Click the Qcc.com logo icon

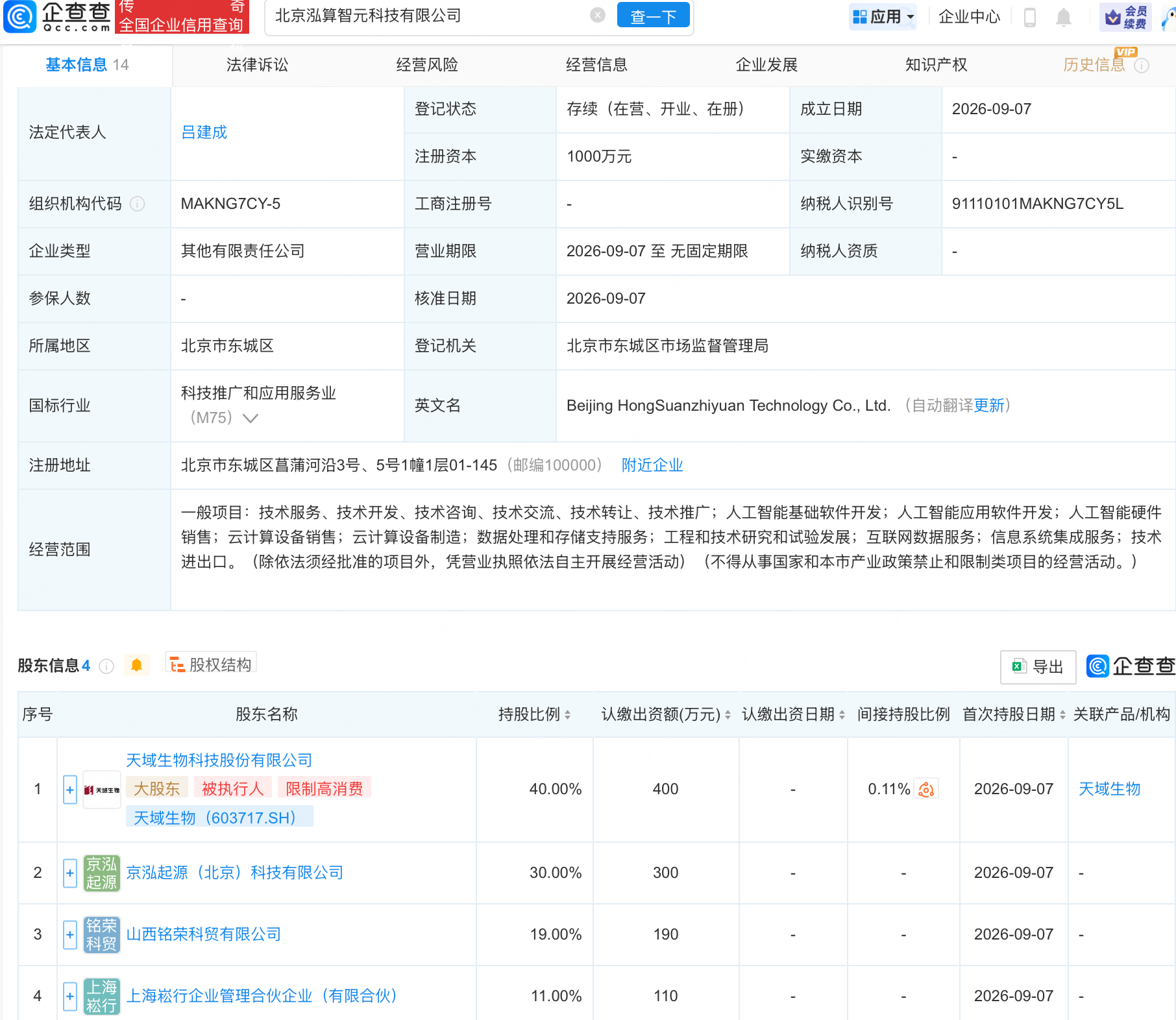(x=19, y=16)
